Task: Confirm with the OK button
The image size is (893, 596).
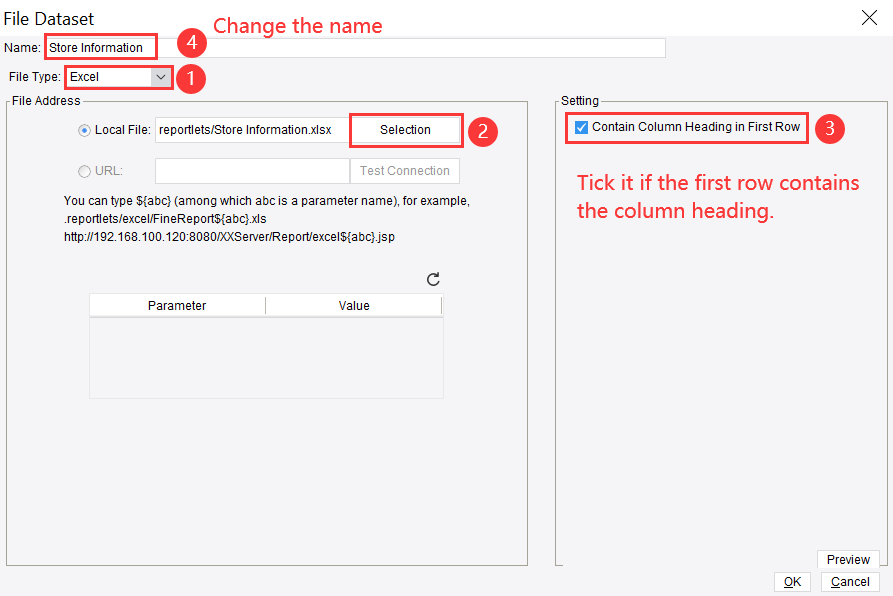Action: click(x=792, y=582)
